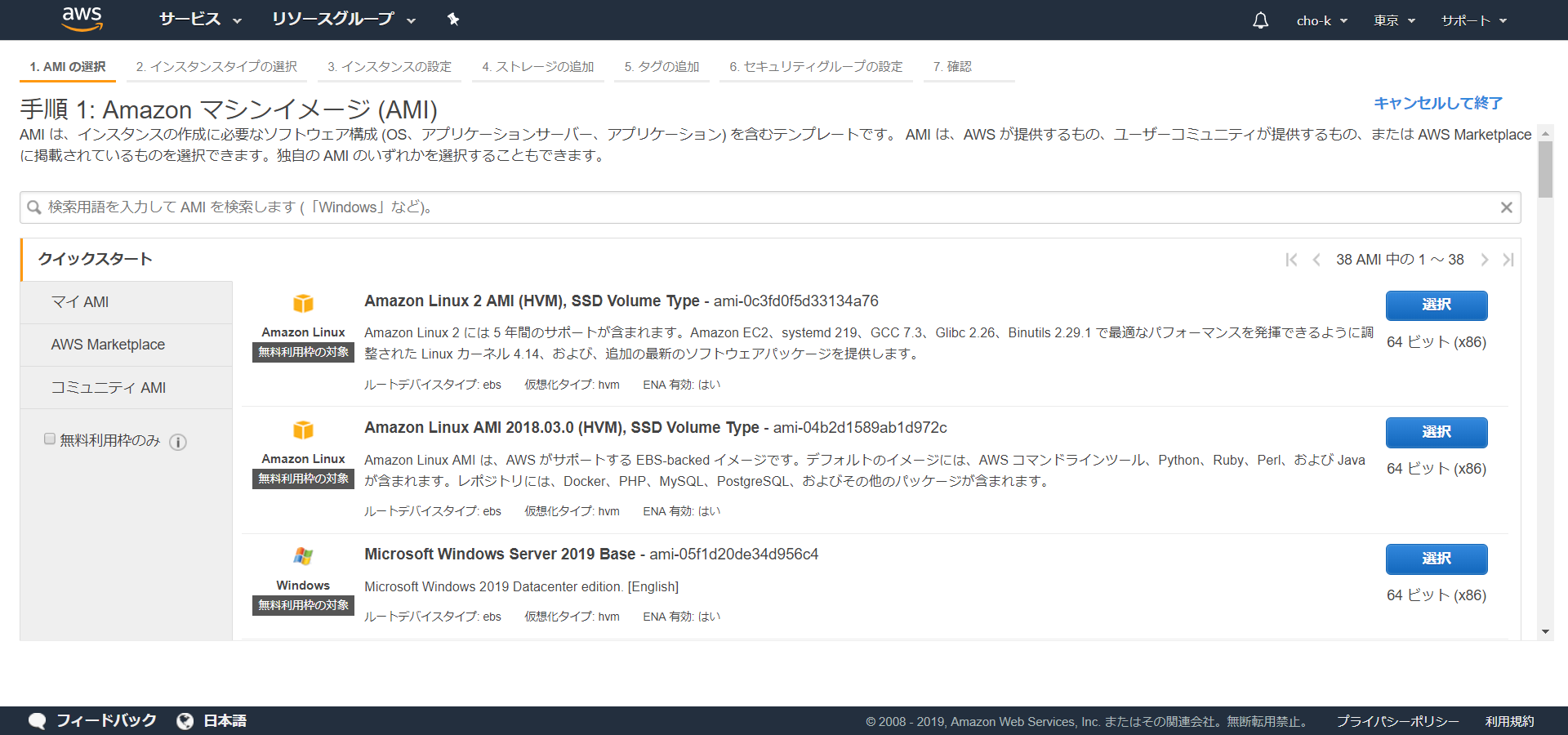Select step tab 3. インスタンスの設定
Viewport: 1568px width, 735px height.
tap(390, 67)
